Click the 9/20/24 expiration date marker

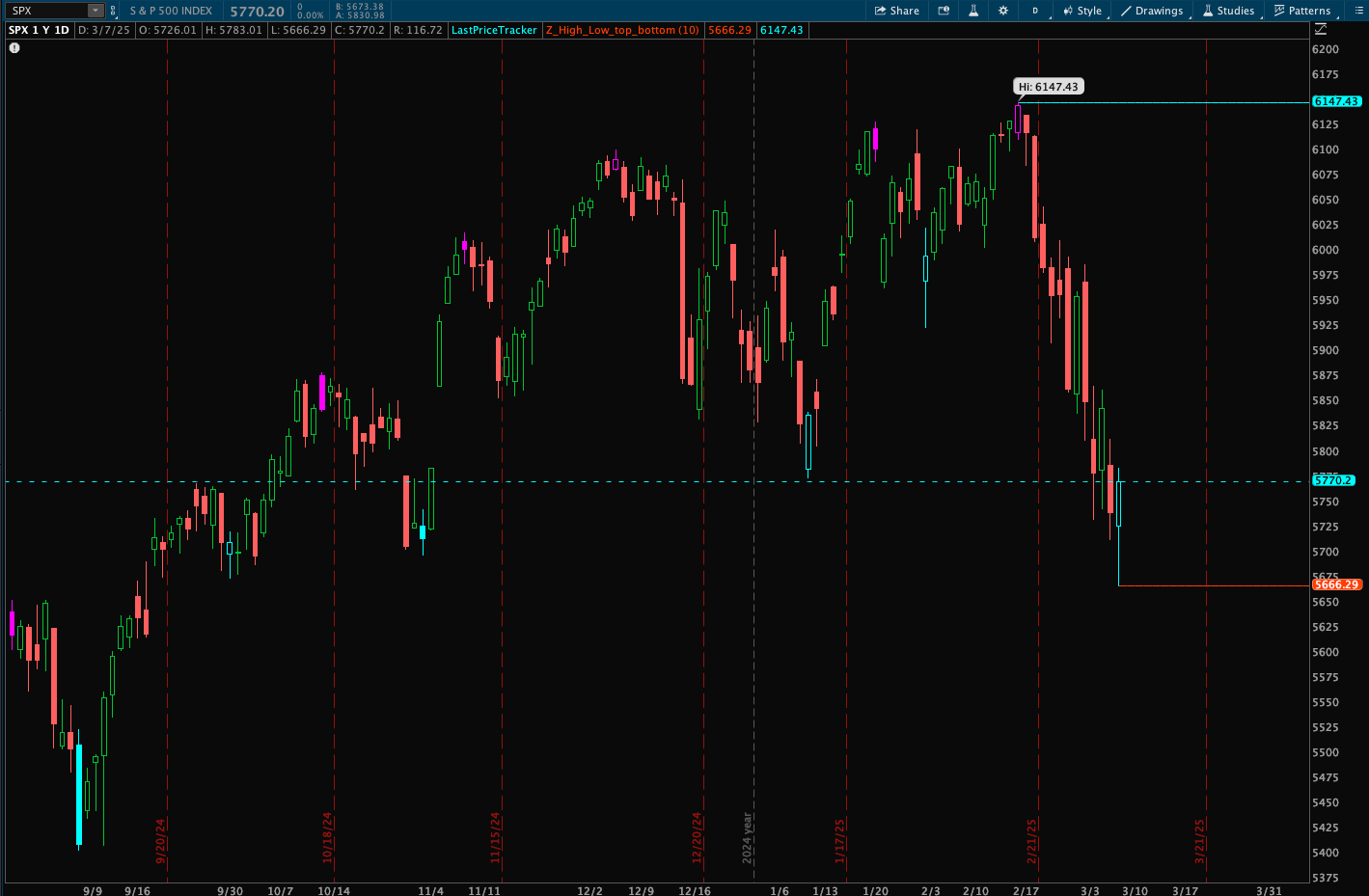tap(161, 840)
